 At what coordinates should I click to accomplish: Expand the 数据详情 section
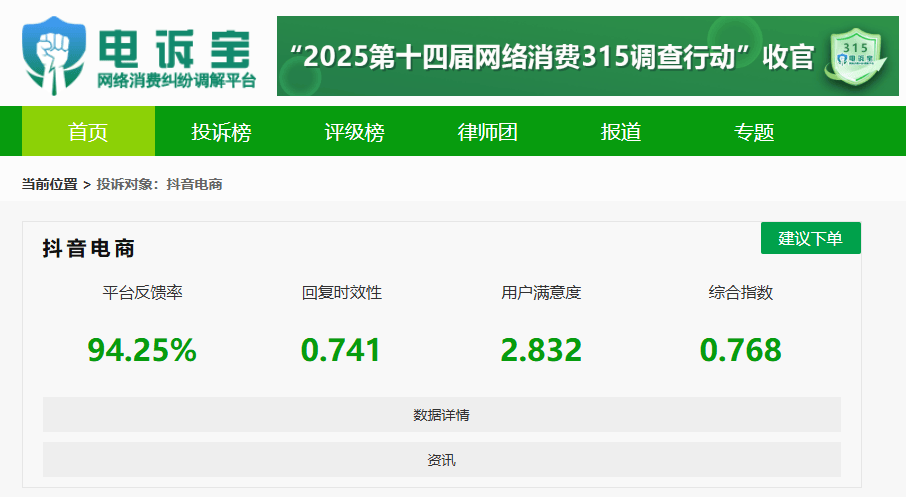click(x=441, y=415)
